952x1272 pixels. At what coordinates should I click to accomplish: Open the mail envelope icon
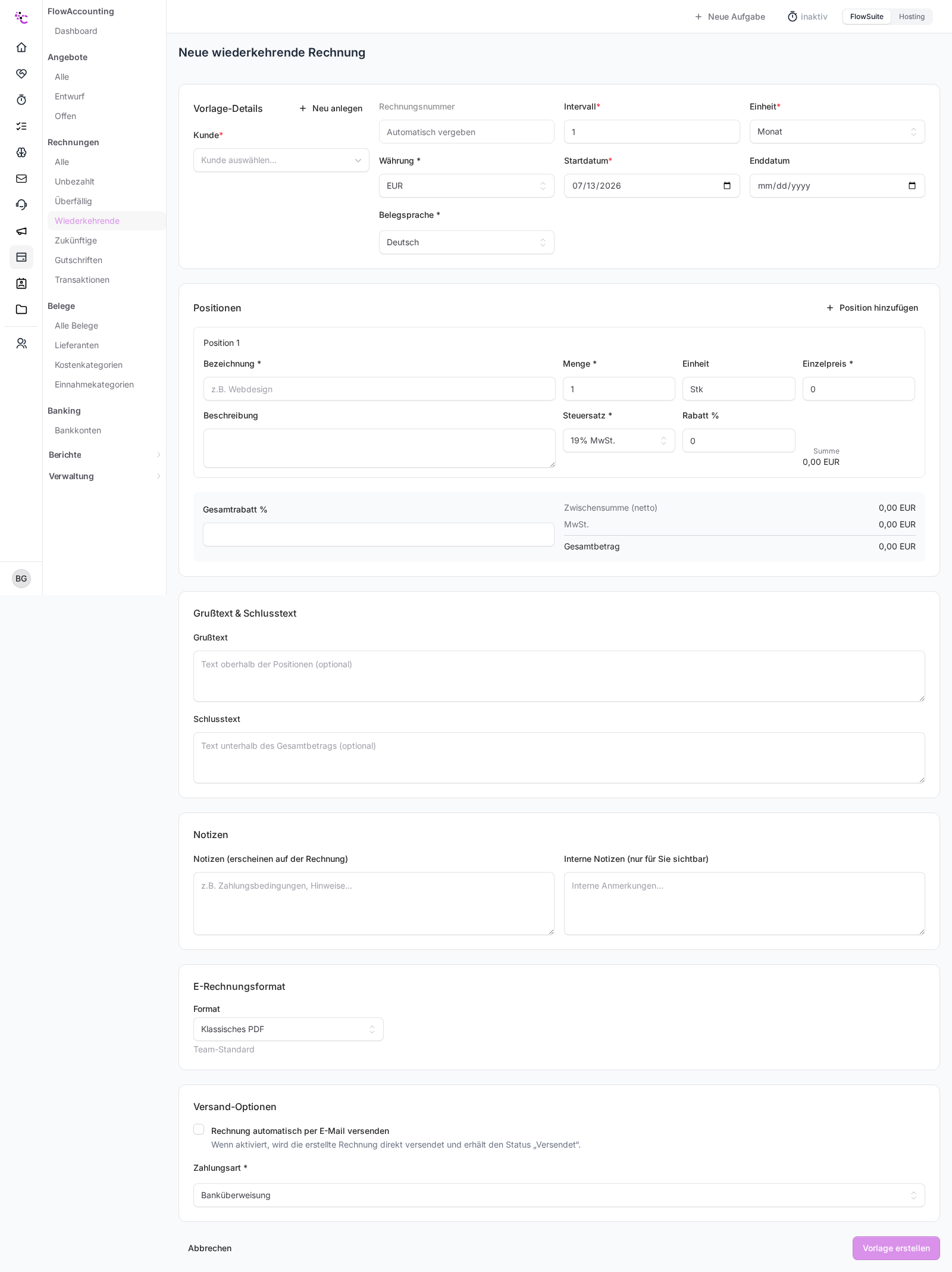coord(21,179)
